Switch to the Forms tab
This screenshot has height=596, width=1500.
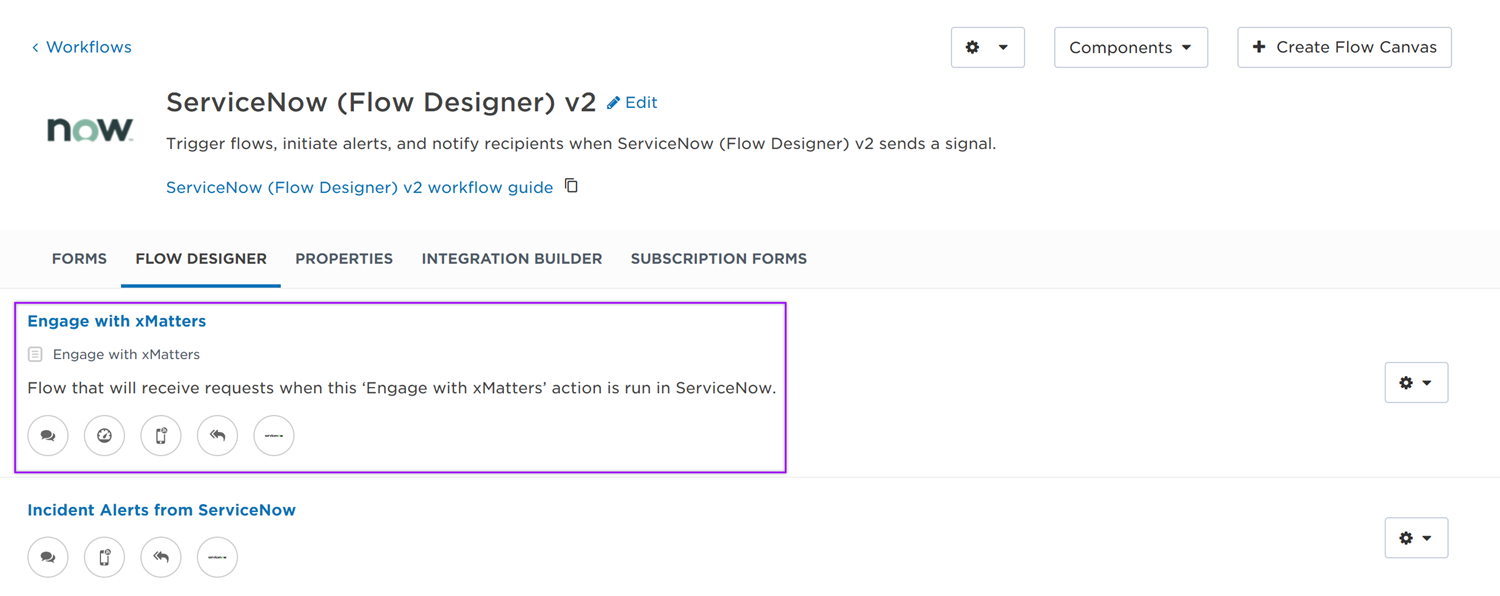[x=79, y=259]
